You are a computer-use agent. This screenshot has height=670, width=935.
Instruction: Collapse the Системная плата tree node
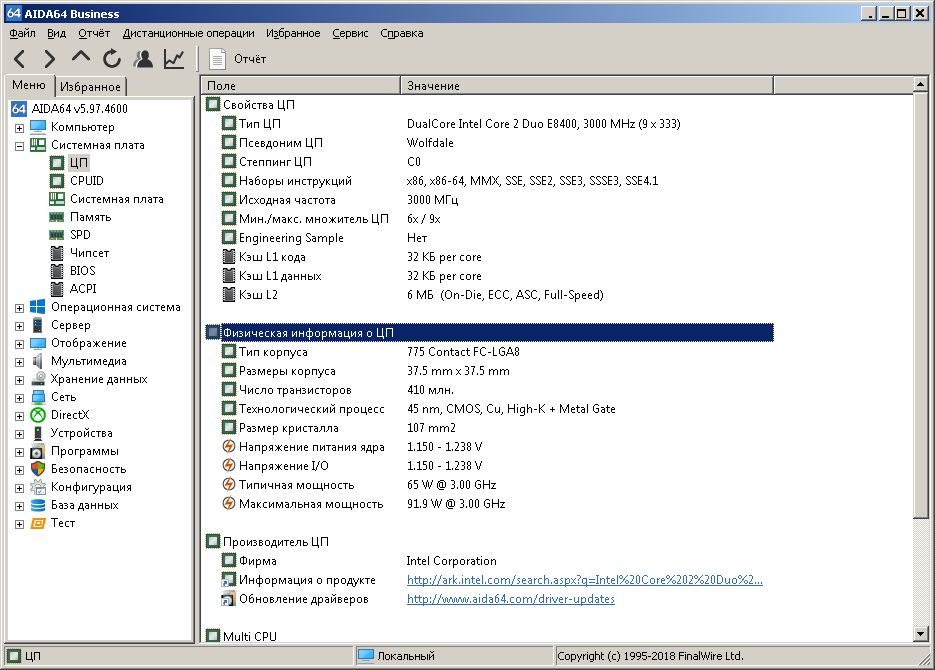19,145
